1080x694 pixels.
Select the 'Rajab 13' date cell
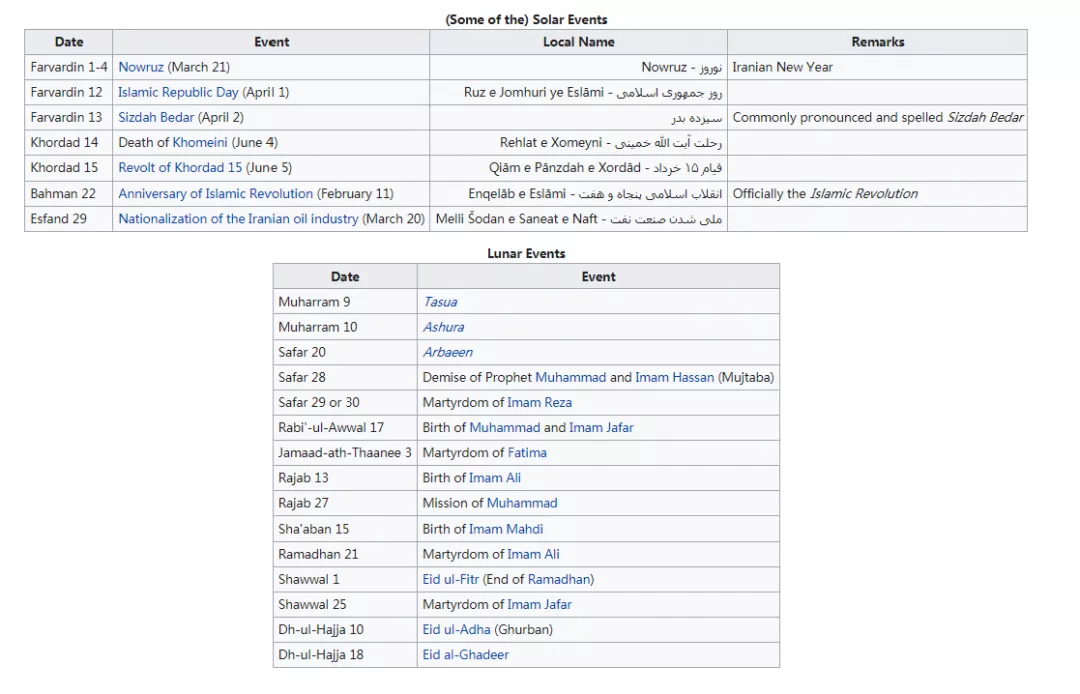point(345,478)
